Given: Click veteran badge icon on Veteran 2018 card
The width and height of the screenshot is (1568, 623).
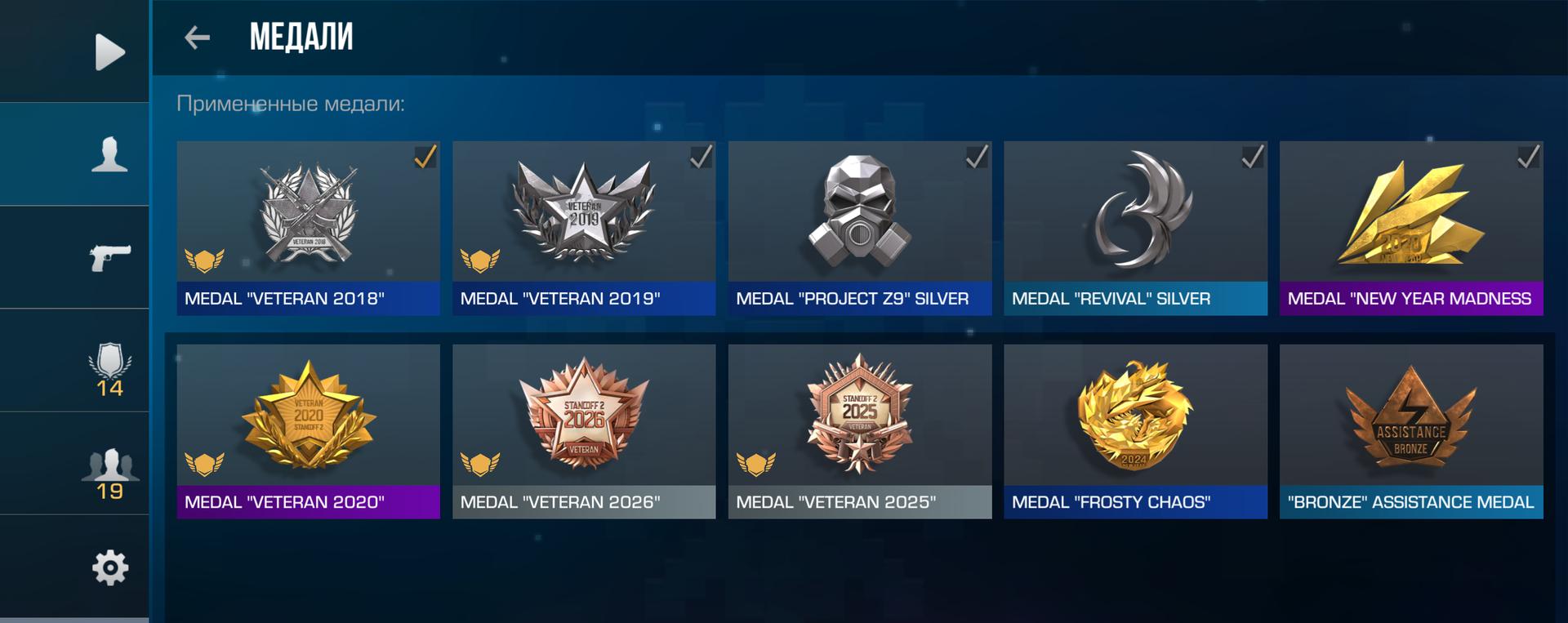Looking at the screenshot, I should coord(204,260).
